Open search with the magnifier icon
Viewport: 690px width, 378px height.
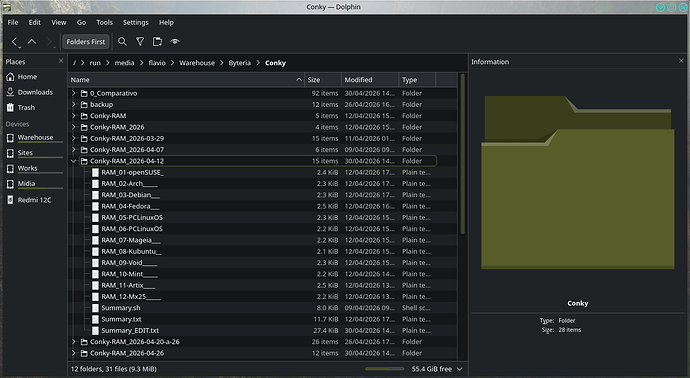(122, 42)
